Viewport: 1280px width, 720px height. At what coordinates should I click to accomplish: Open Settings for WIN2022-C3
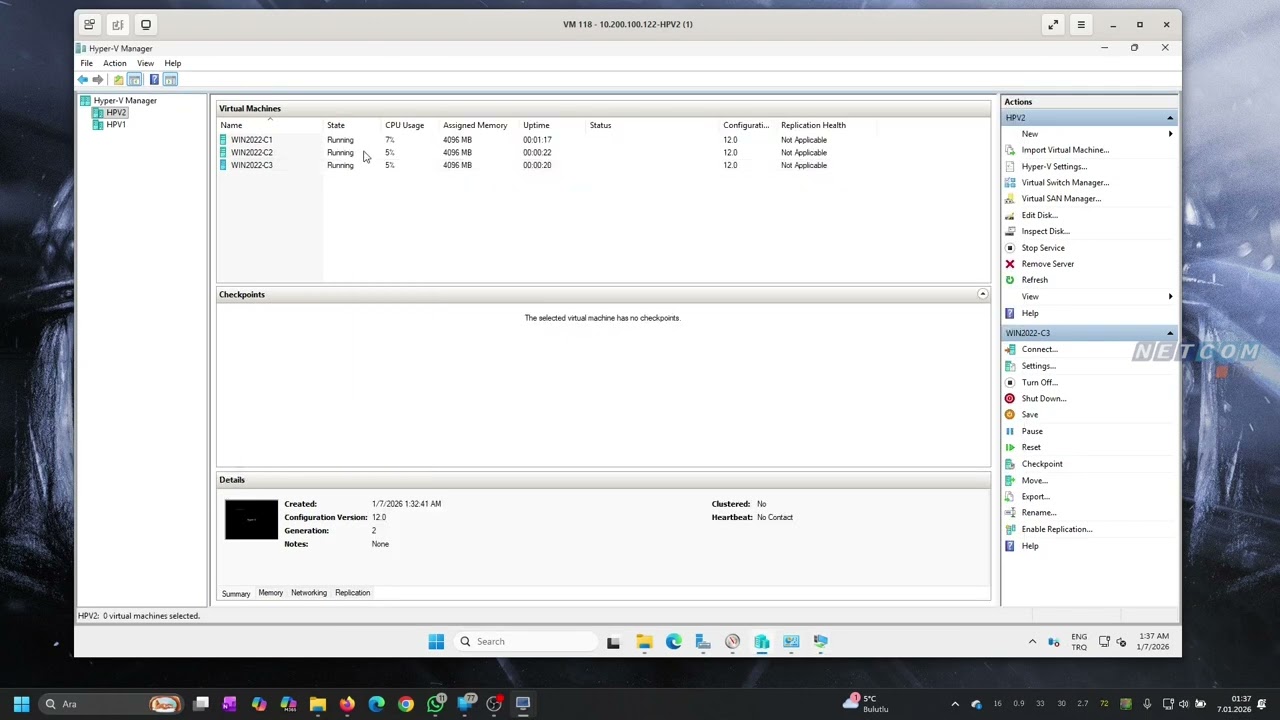tap(1038, 366)
